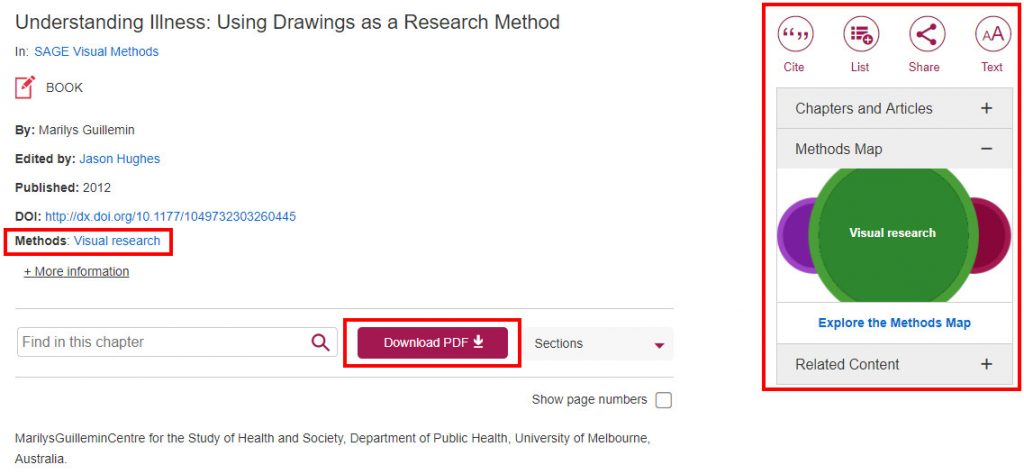The image size is (1024, 474).
Task: Open the Share icon
Action: point(927,35)
